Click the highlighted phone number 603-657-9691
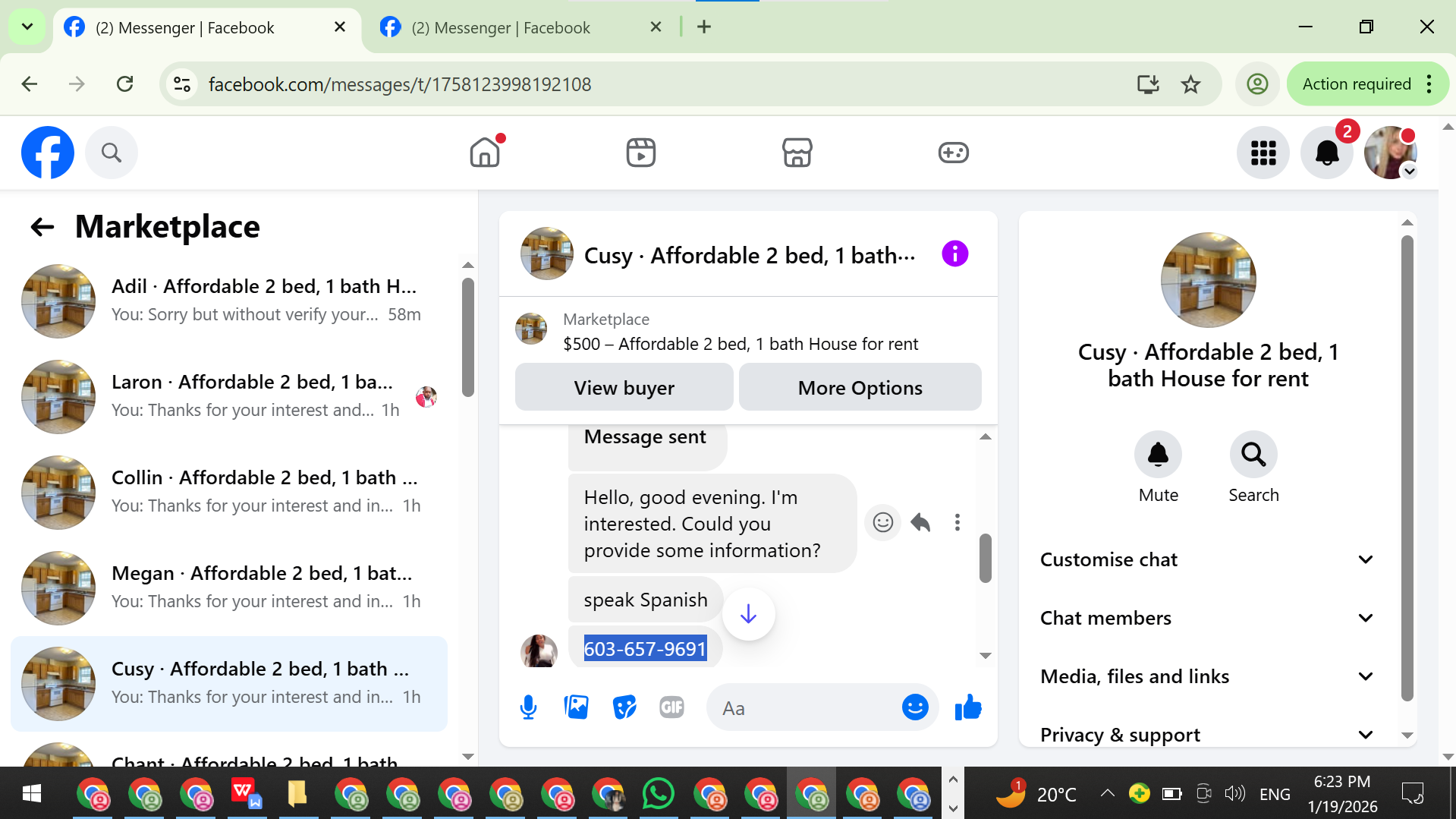 click(645, 649)
